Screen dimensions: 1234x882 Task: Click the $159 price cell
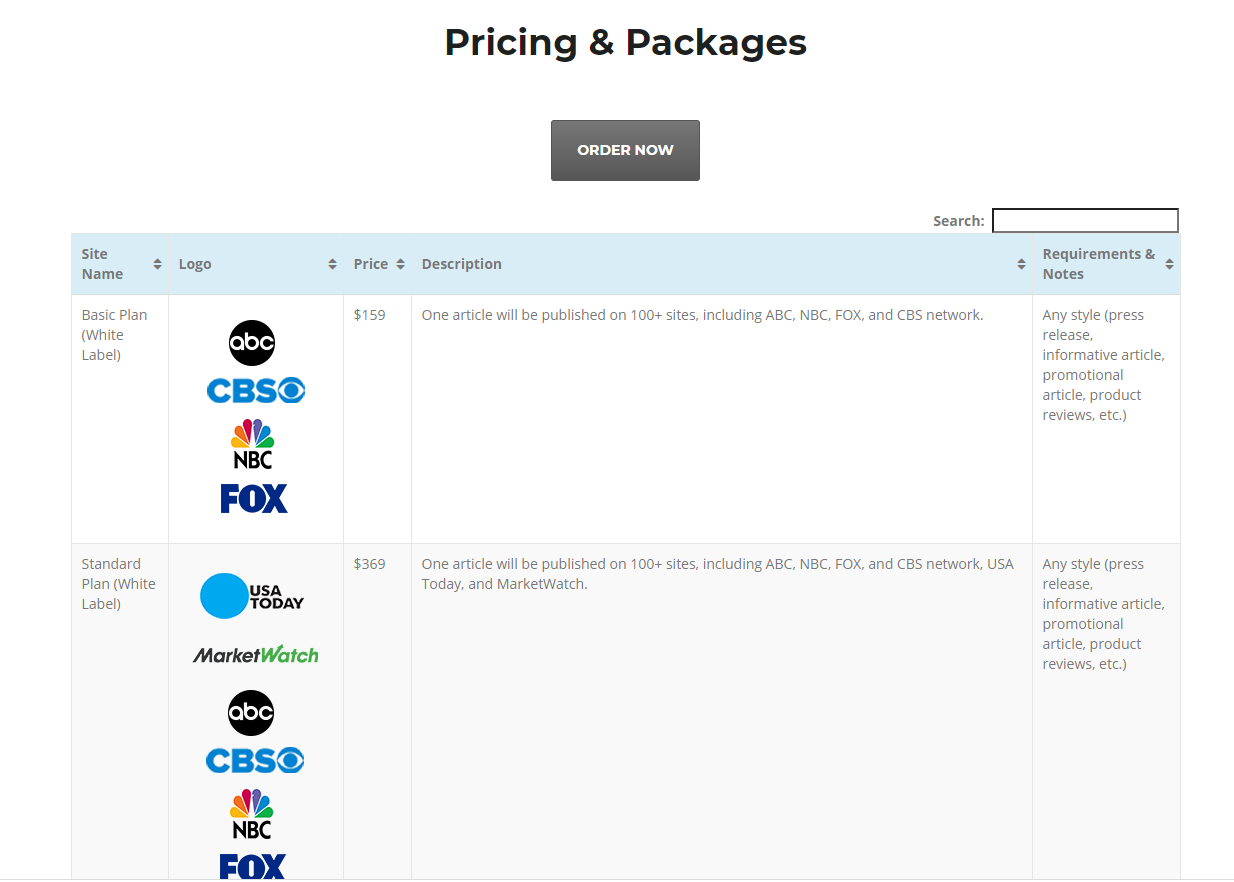click(x=370, y=315)
